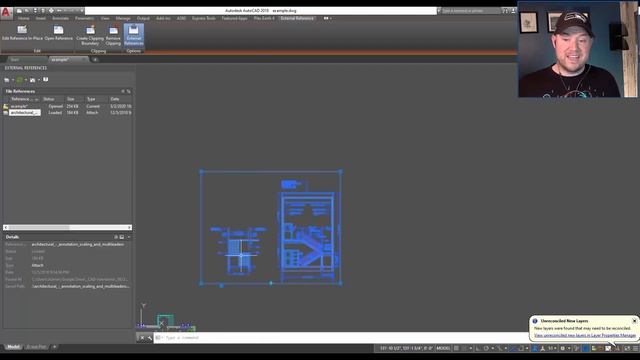Image resolution: width=640 pixels, height=360 pixels.
Task: Show Details view icon in Details panel
Action: 116,237
